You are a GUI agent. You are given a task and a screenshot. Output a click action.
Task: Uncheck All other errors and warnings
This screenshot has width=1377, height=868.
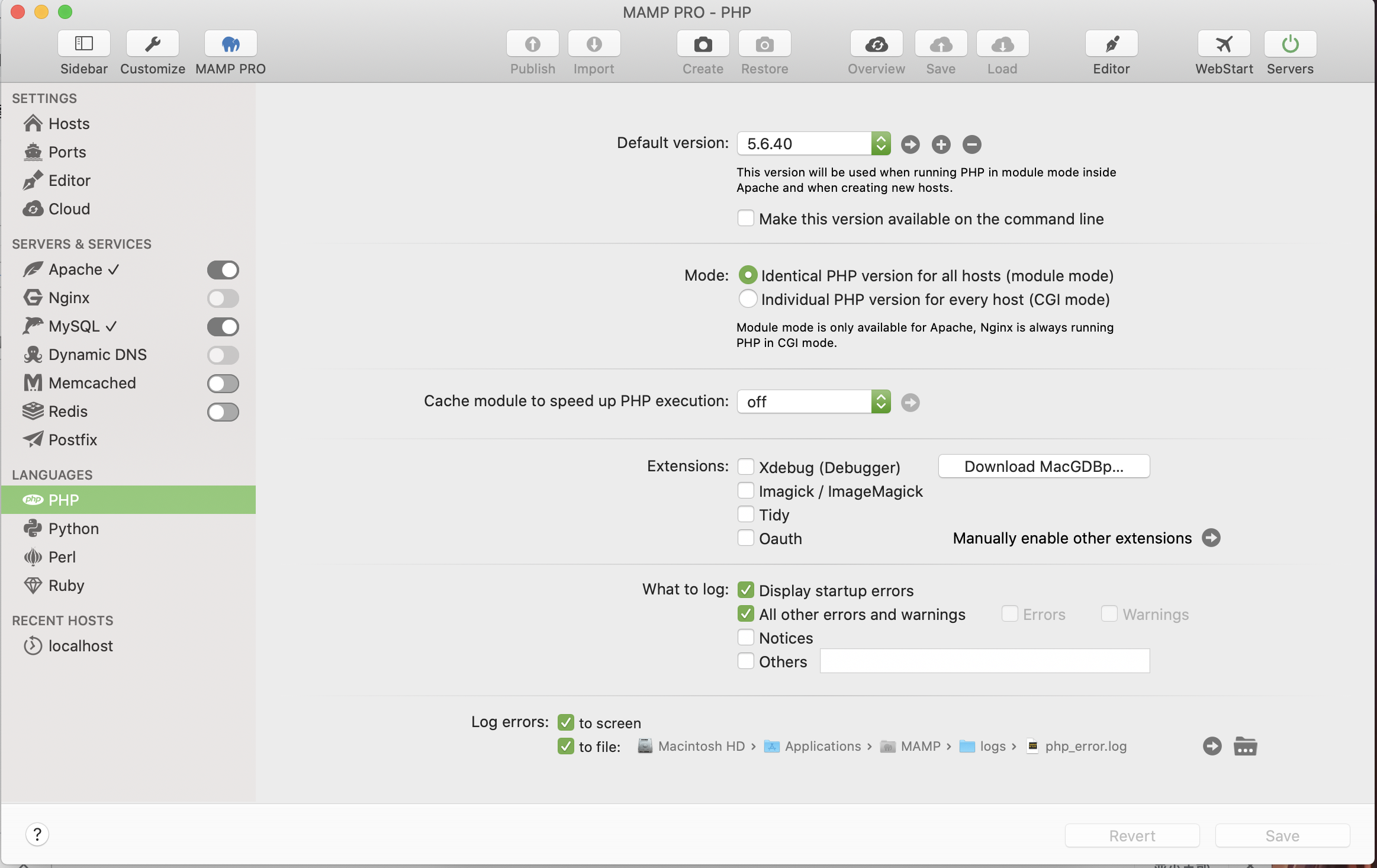click(x=746, y=614)
